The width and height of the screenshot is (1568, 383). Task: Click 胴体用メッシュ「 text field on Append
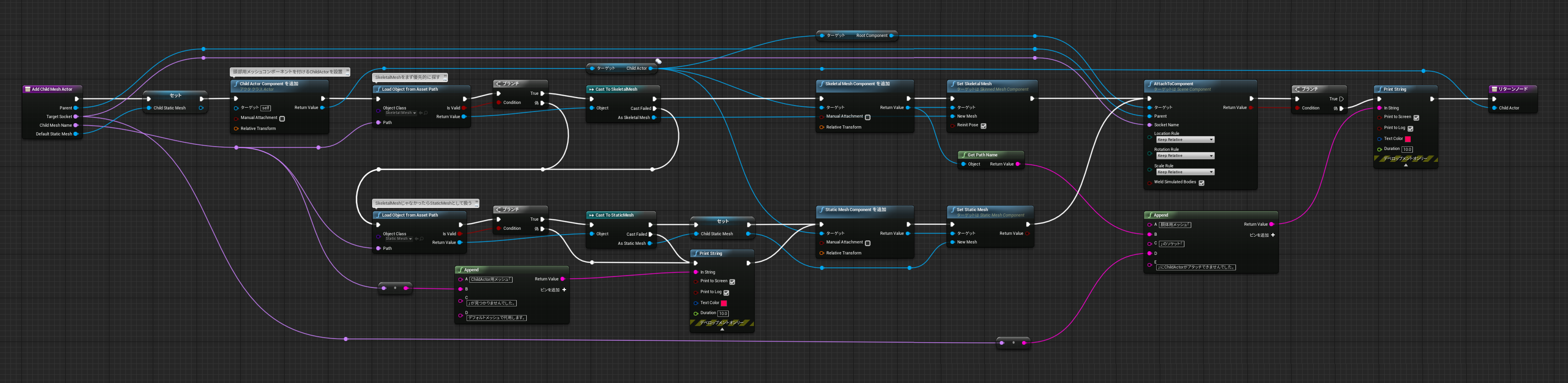point(1175,225)
